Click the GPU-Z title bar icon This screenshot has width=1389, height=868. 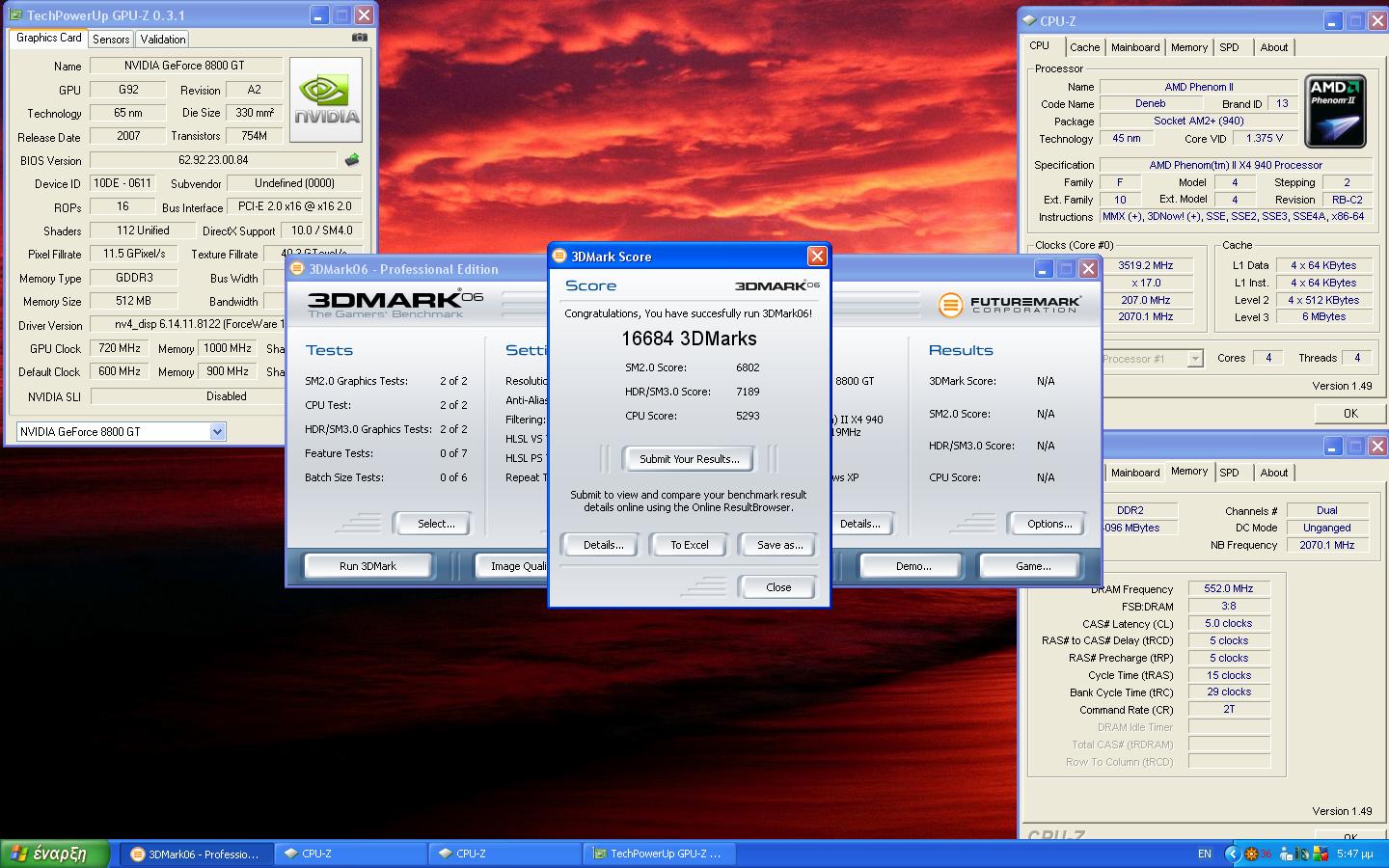[15, 15]
